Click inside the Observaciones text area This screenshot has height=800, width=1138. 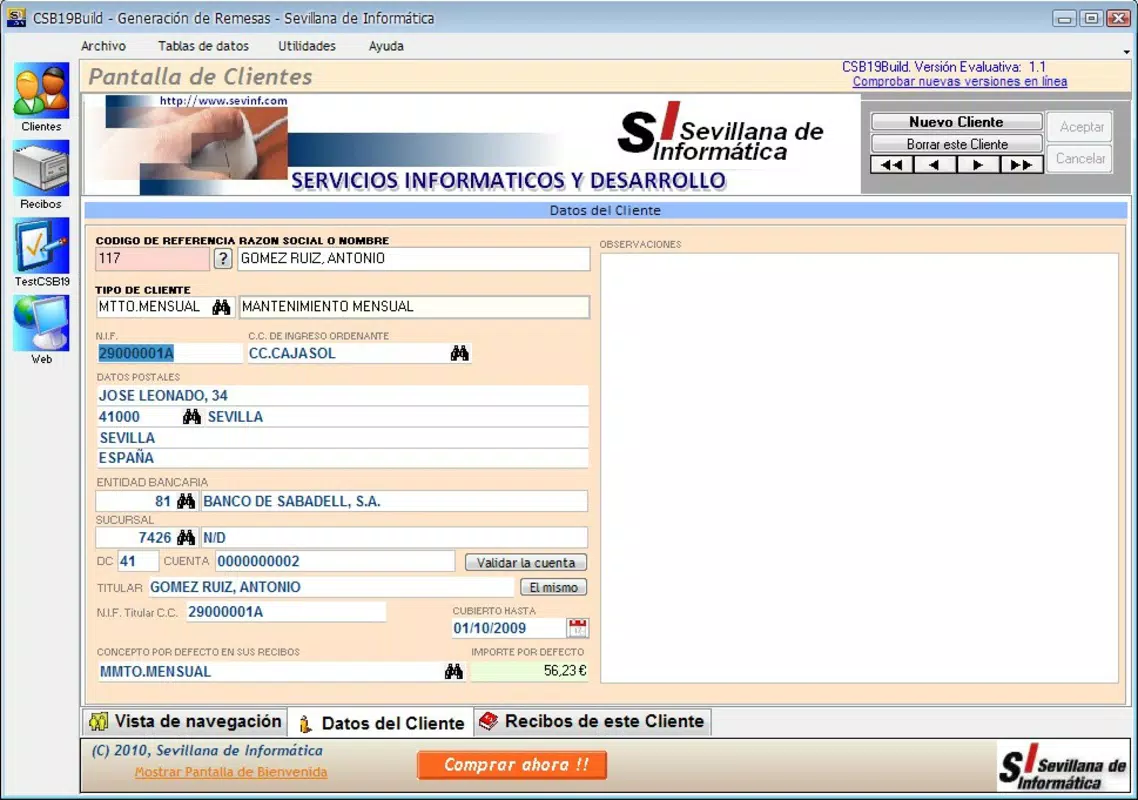point(859,468)
